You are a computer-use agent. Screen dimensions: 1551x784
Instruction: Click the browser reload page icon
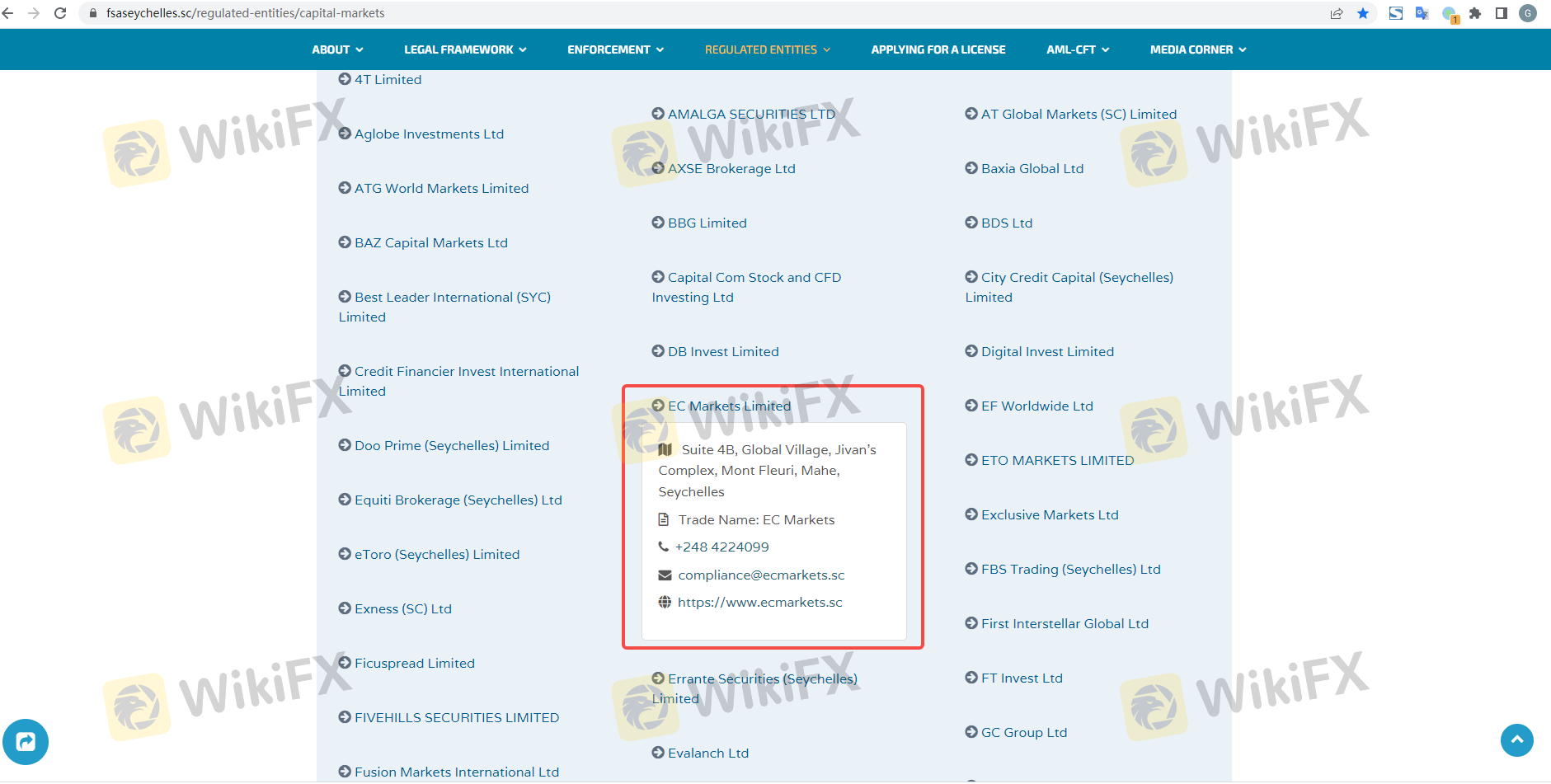tap(60, 13)
